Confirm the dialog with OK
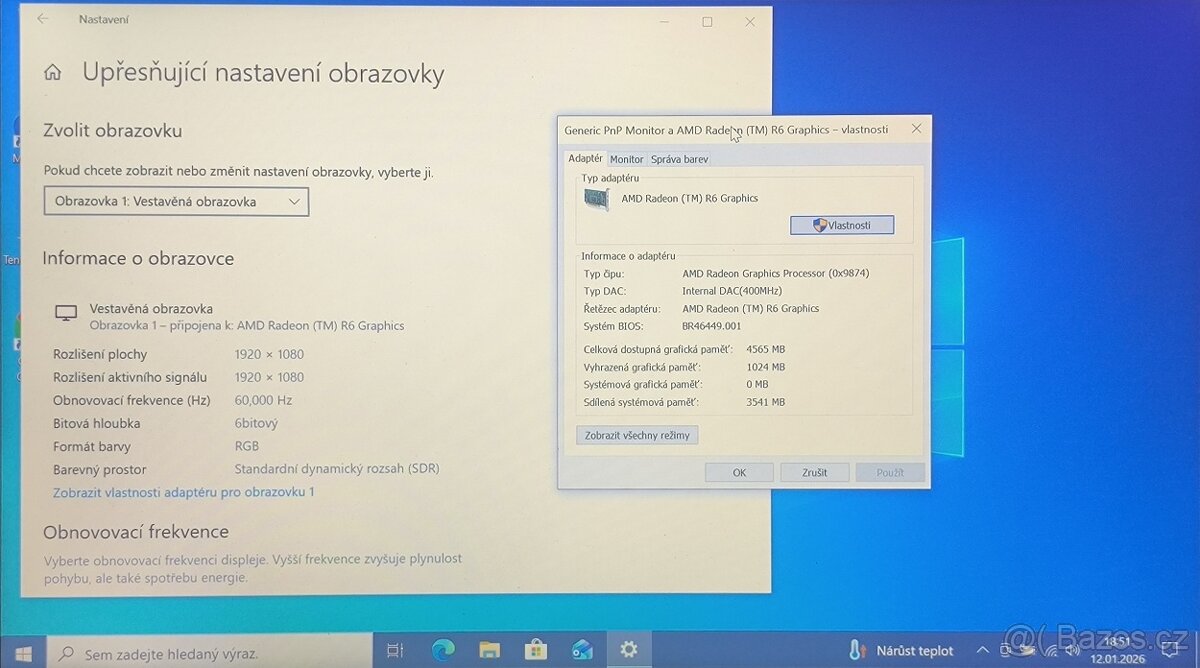The height and width of the screenshot is (668, 1200). click(739, 473)
